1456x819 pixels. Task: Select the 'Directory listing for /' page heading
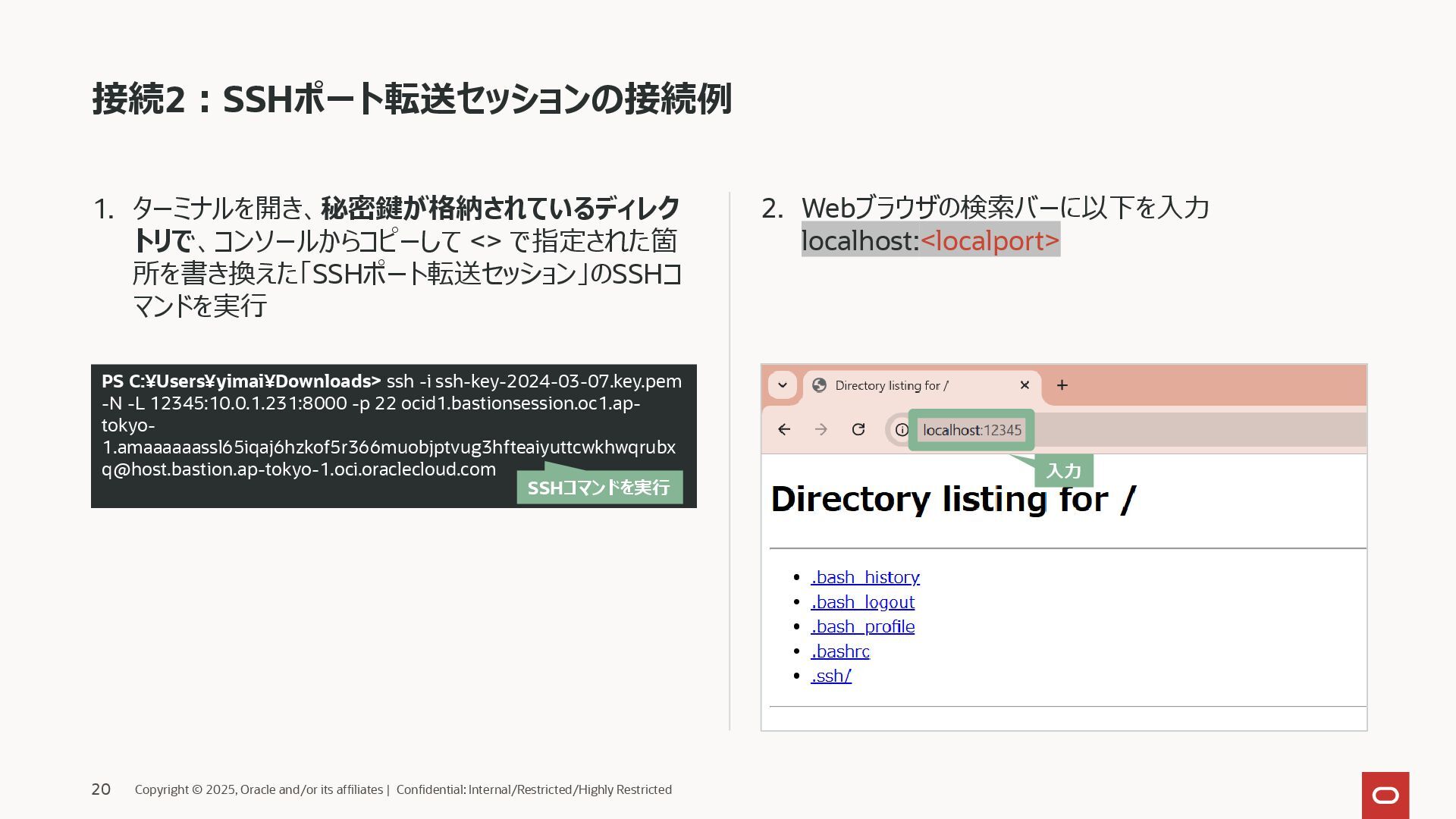[953, 500]
